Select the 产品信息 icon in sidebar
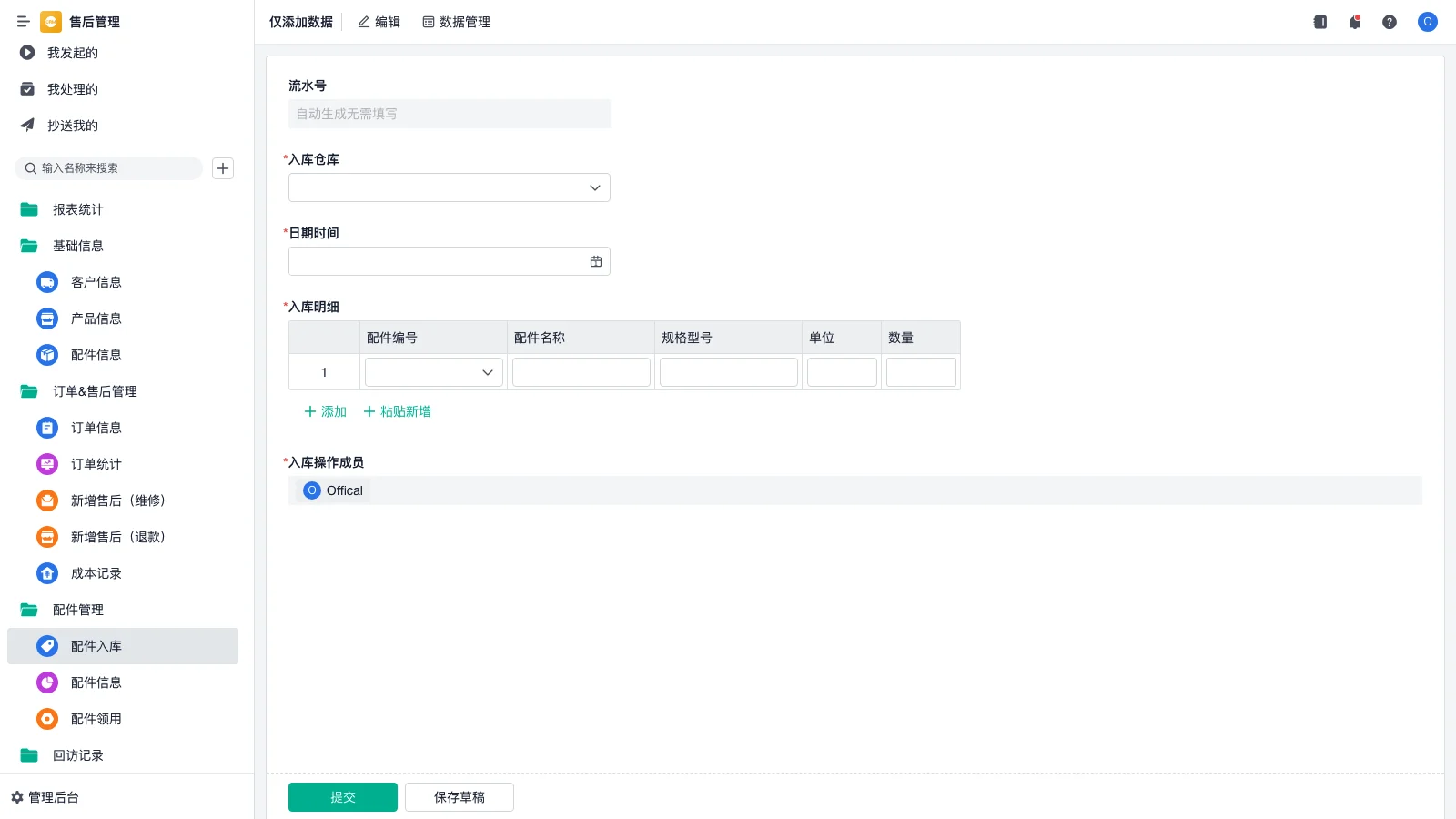The image size is (1456, 819). (x=46, y=318)
